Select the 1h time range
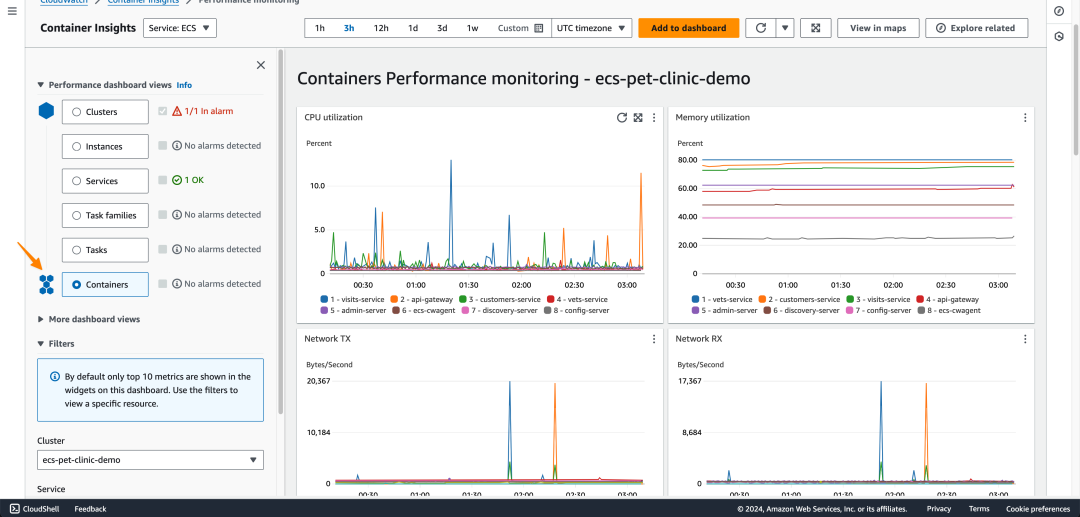 coord(320,28)
